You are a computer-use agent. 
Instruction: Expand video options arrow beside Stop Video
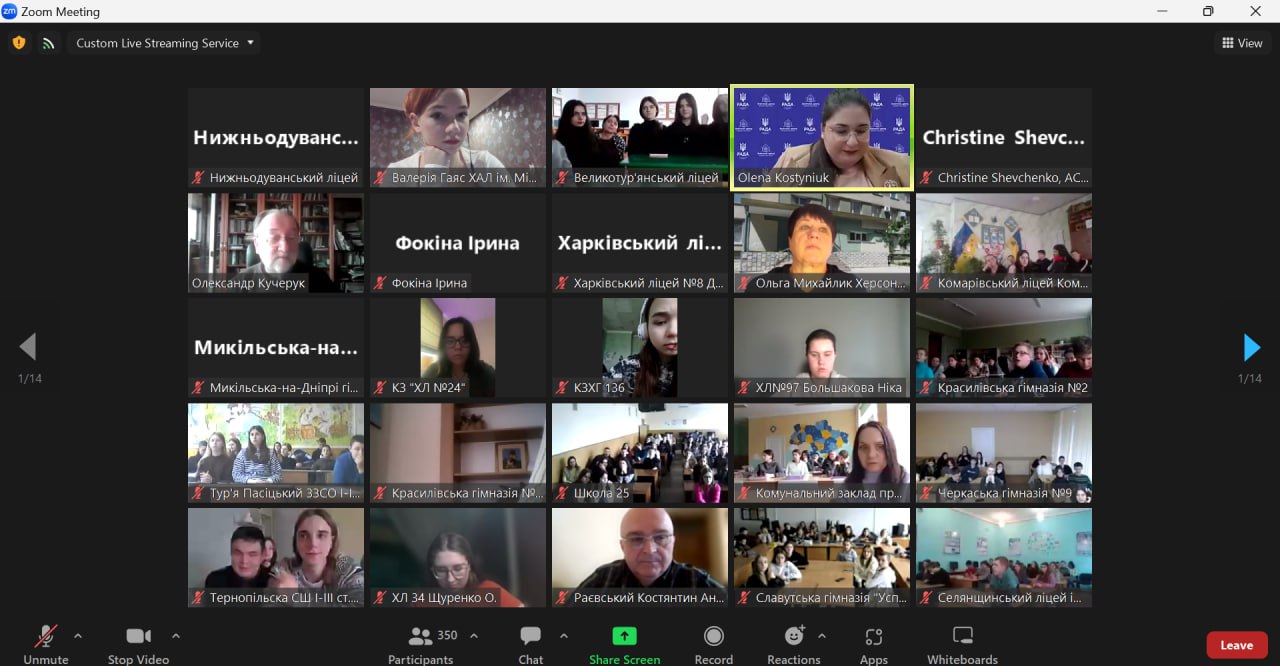176,636
